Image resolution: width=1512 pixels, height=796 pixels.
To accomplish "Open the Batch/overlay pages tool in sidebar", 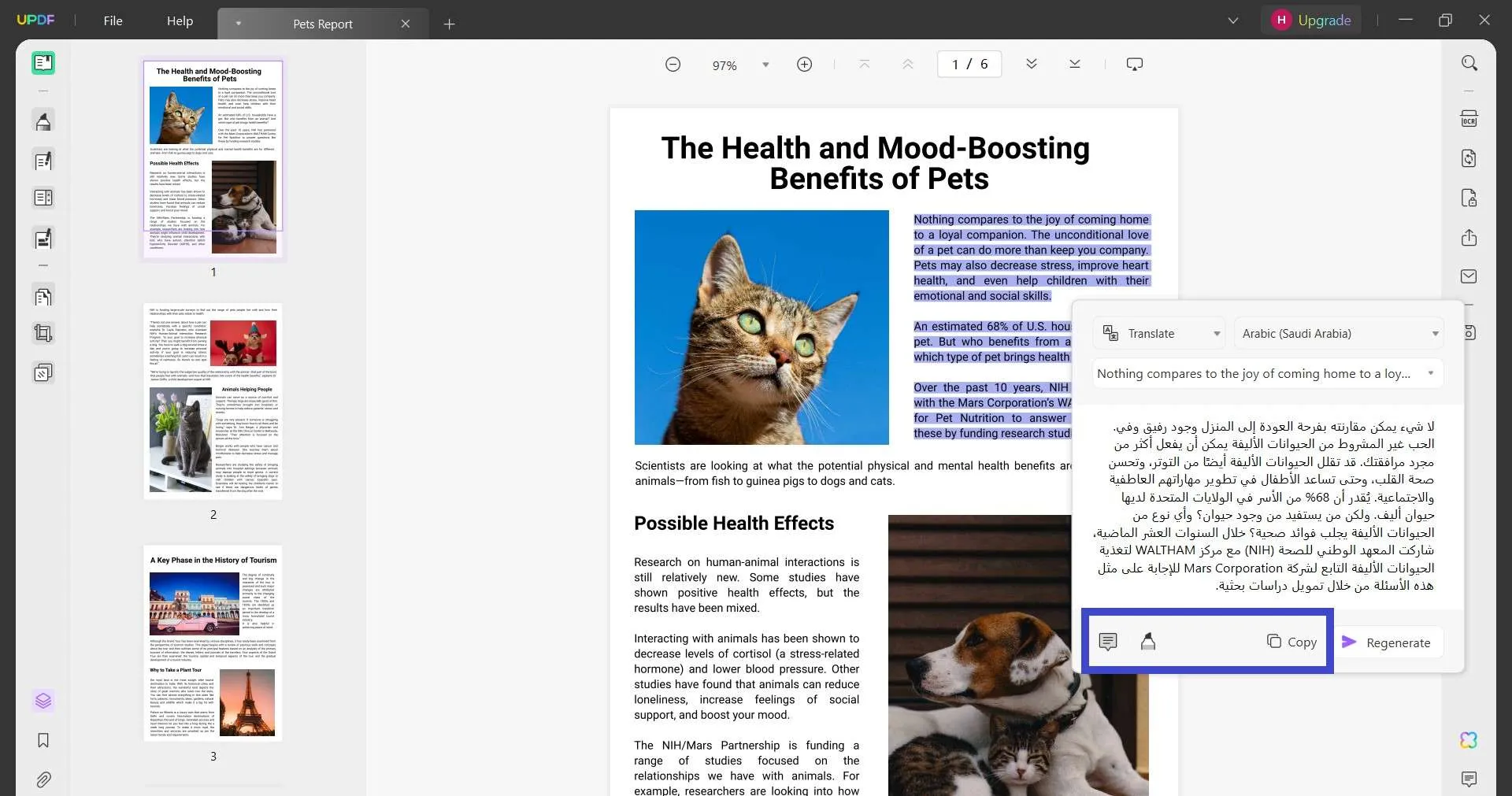I will pyautogui.click(x=43, y=372).
